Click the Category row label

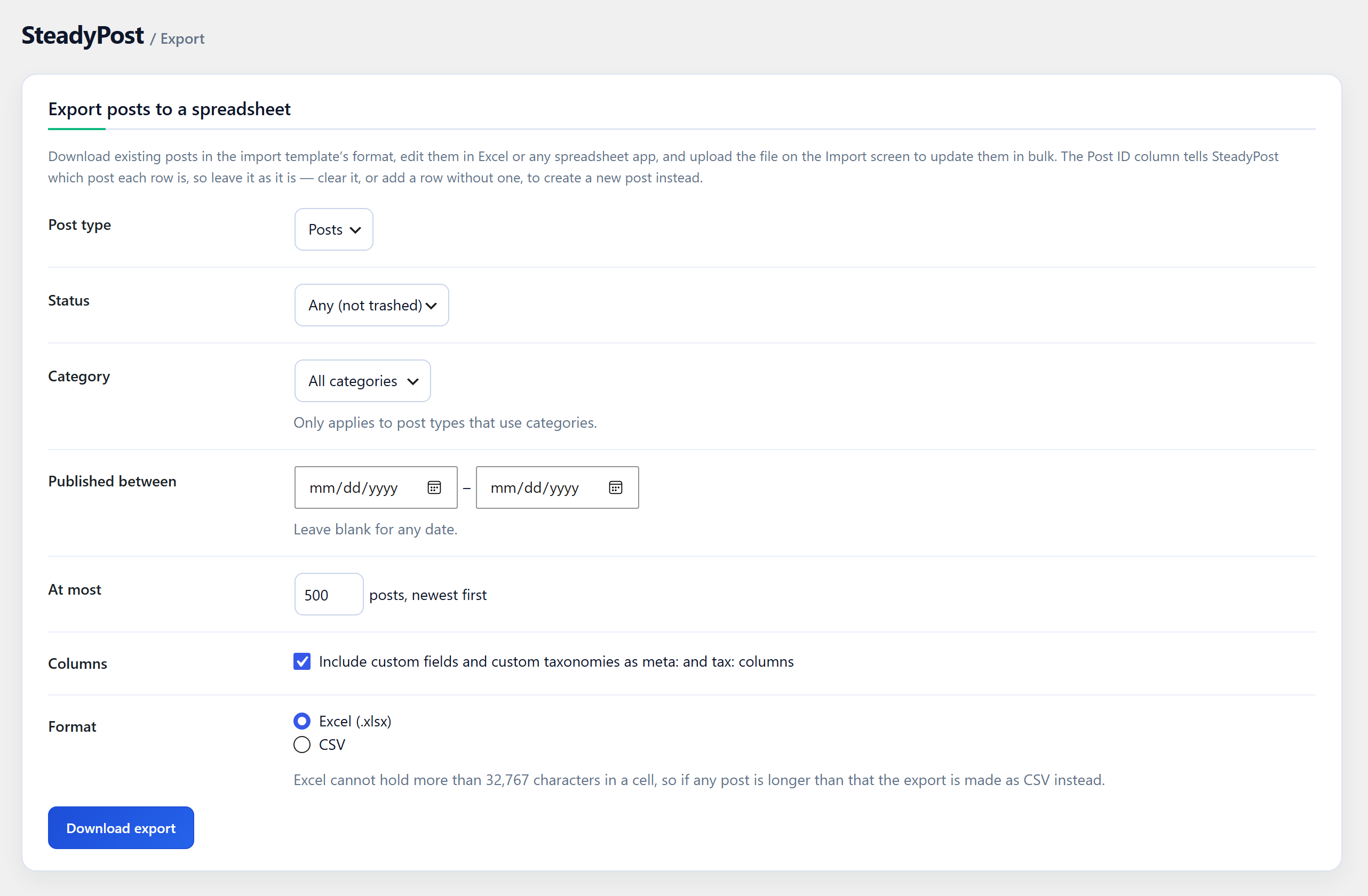79,377
